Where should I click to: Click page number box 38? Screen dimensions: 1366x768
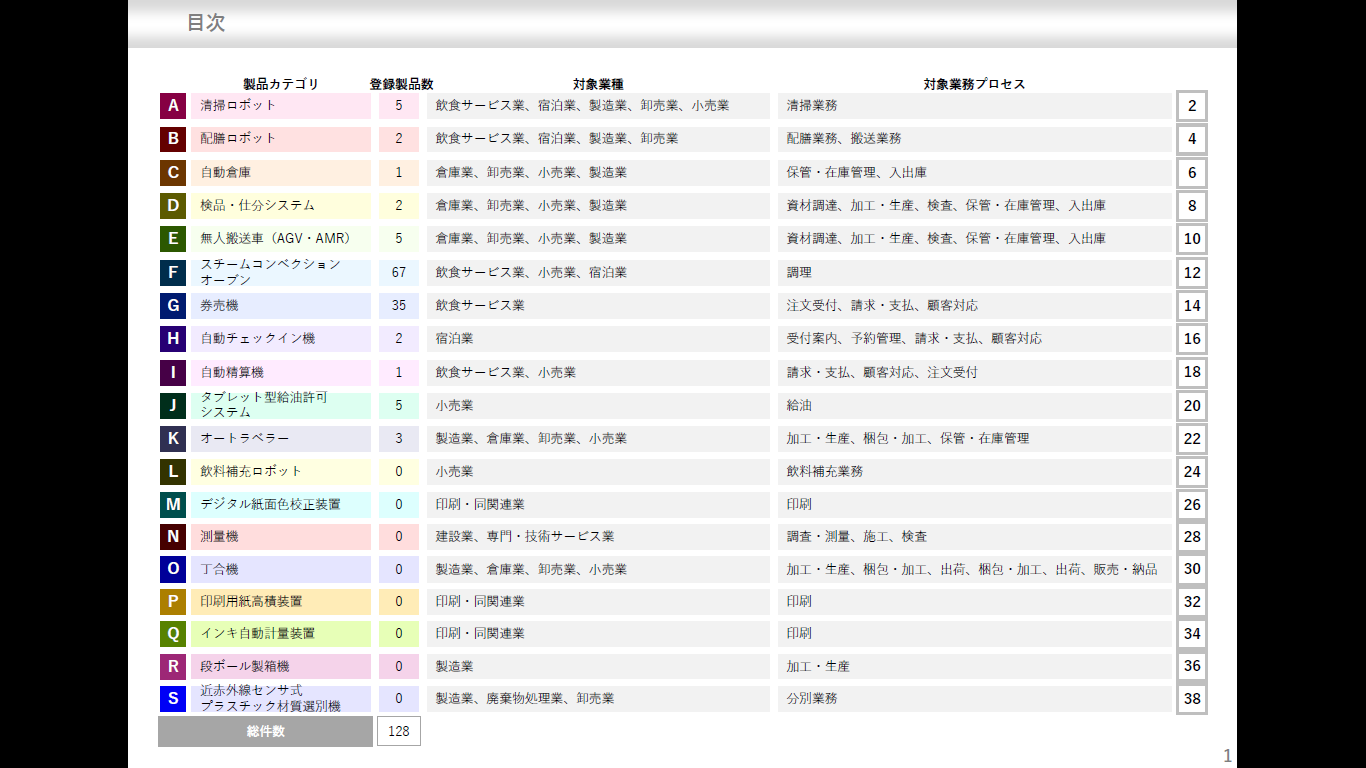[1192, 699]
